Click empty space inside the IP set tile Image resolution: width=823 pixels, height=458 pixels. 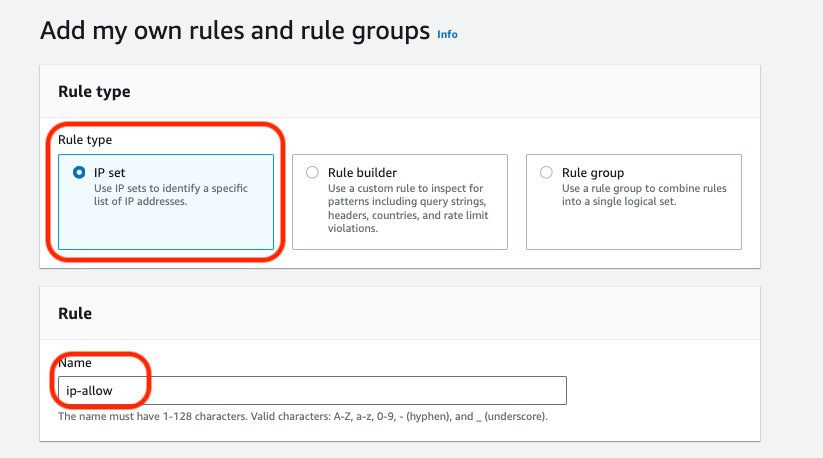165,230
